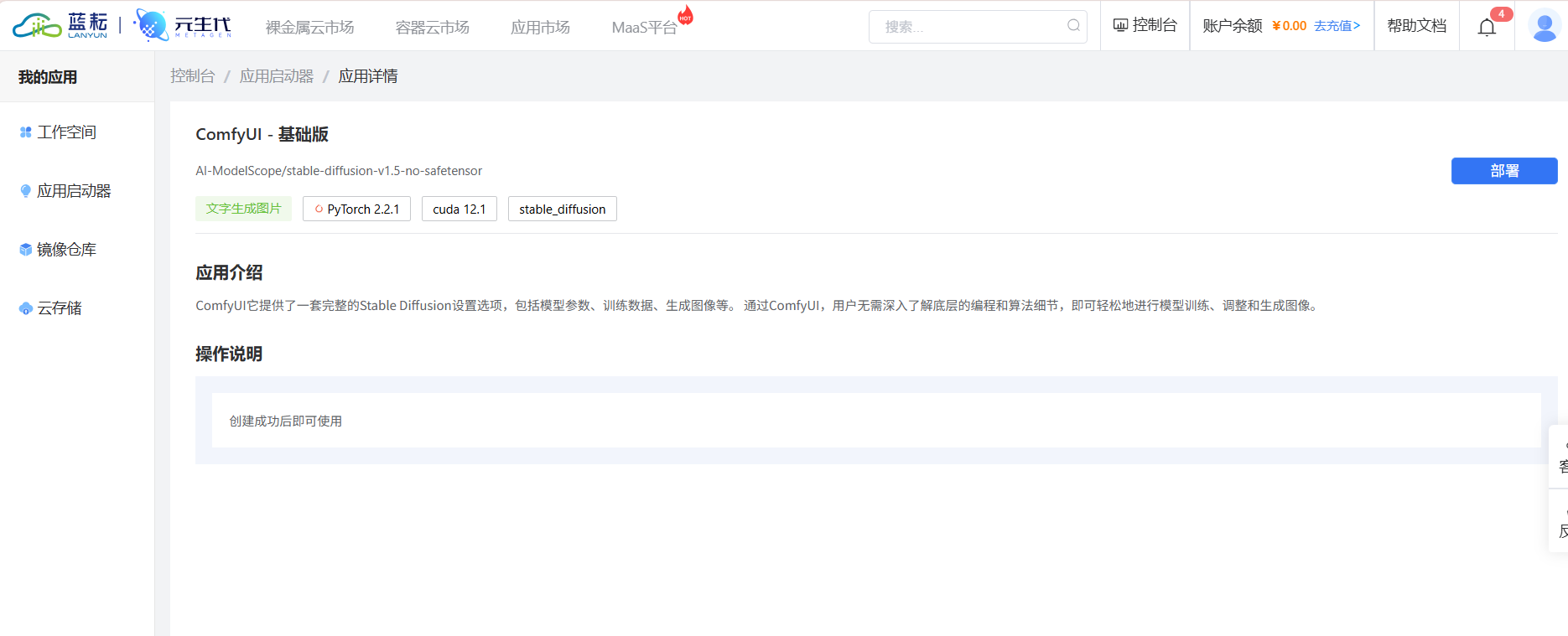Click the cloud storage icon
The width and height of the screenshot is (1568, 636).
tap(26, 308)
